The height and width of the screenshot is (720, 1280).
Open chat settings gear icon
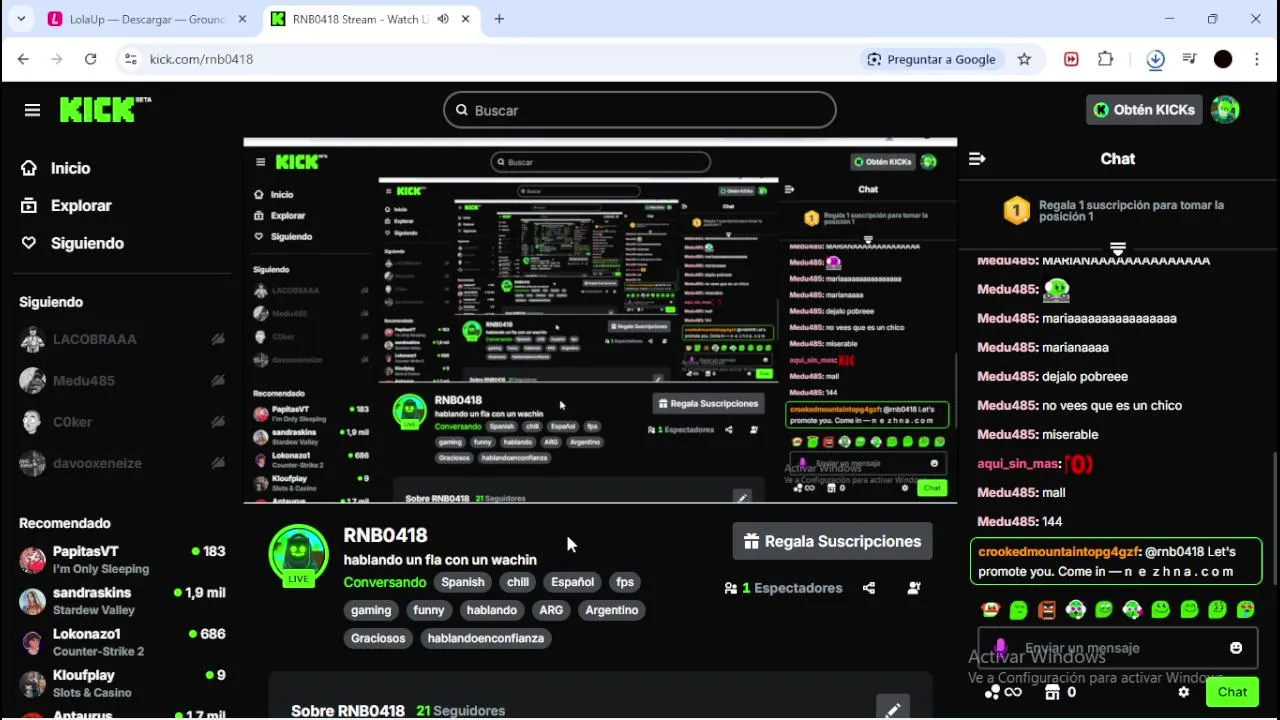[1184, 692]
